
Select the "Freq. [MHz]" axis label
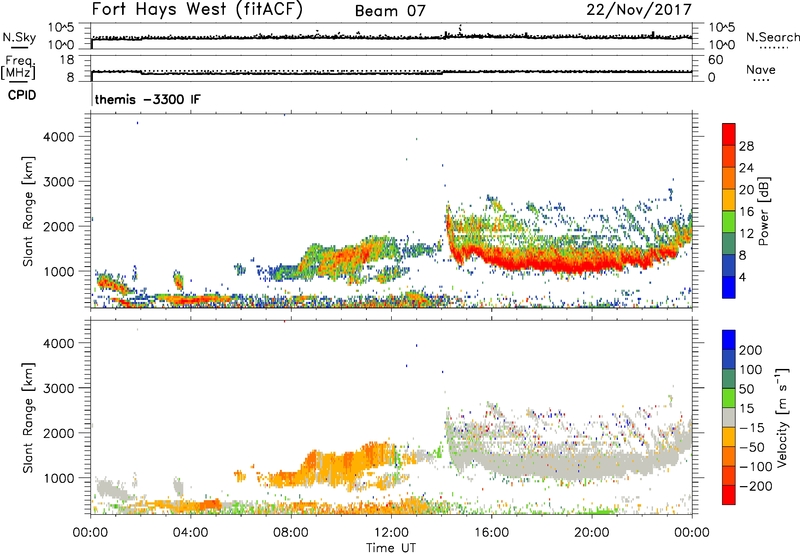[18, 67]
